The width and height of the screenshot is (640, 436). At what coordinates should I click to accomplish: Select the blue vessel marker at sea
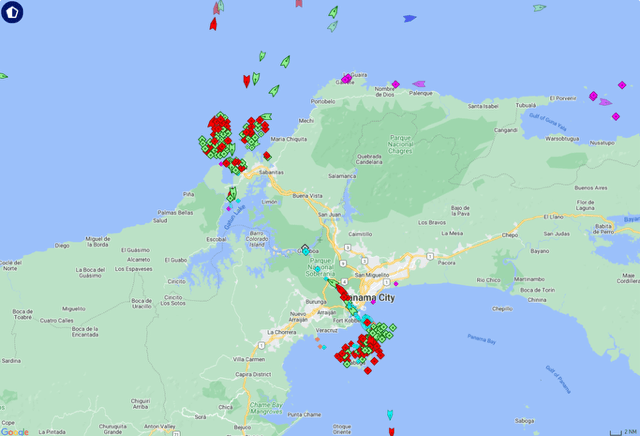coord(409,18)
